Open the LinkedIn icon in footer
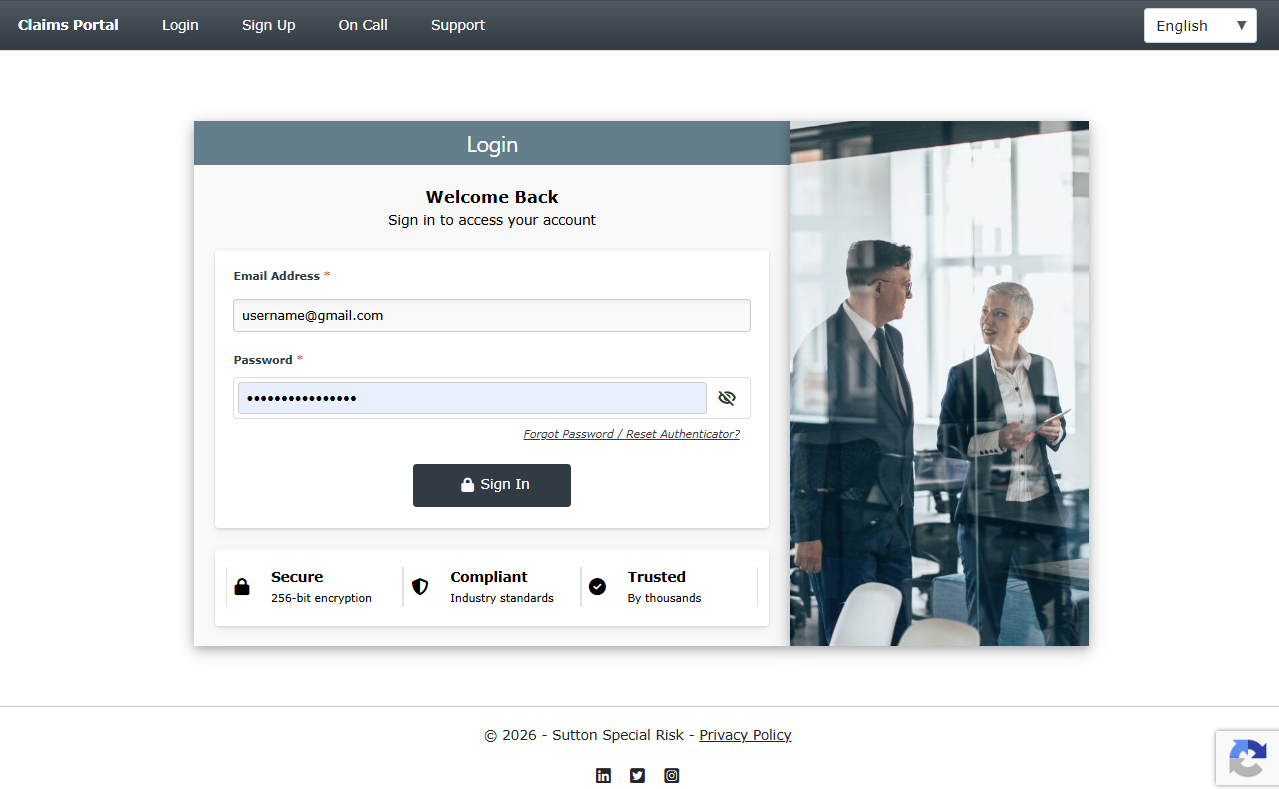This screenshot has width=1279, height=789. [x=603, y=775]
